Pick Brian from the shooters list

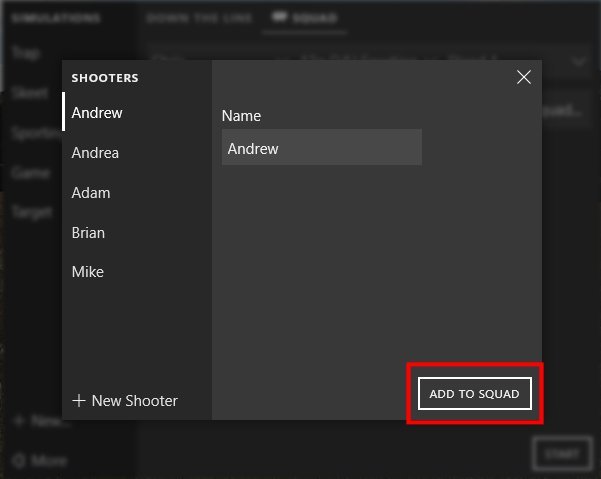[88, 233]
